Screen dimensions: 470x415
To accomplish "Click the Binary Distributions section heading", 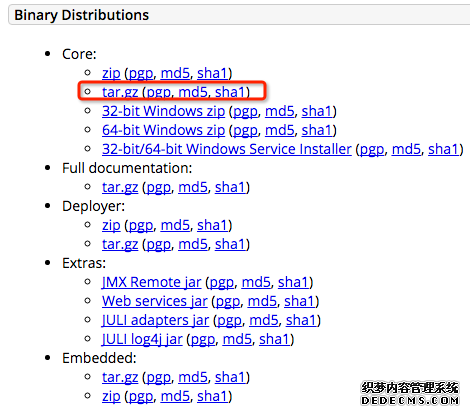I will click(82, 15).
